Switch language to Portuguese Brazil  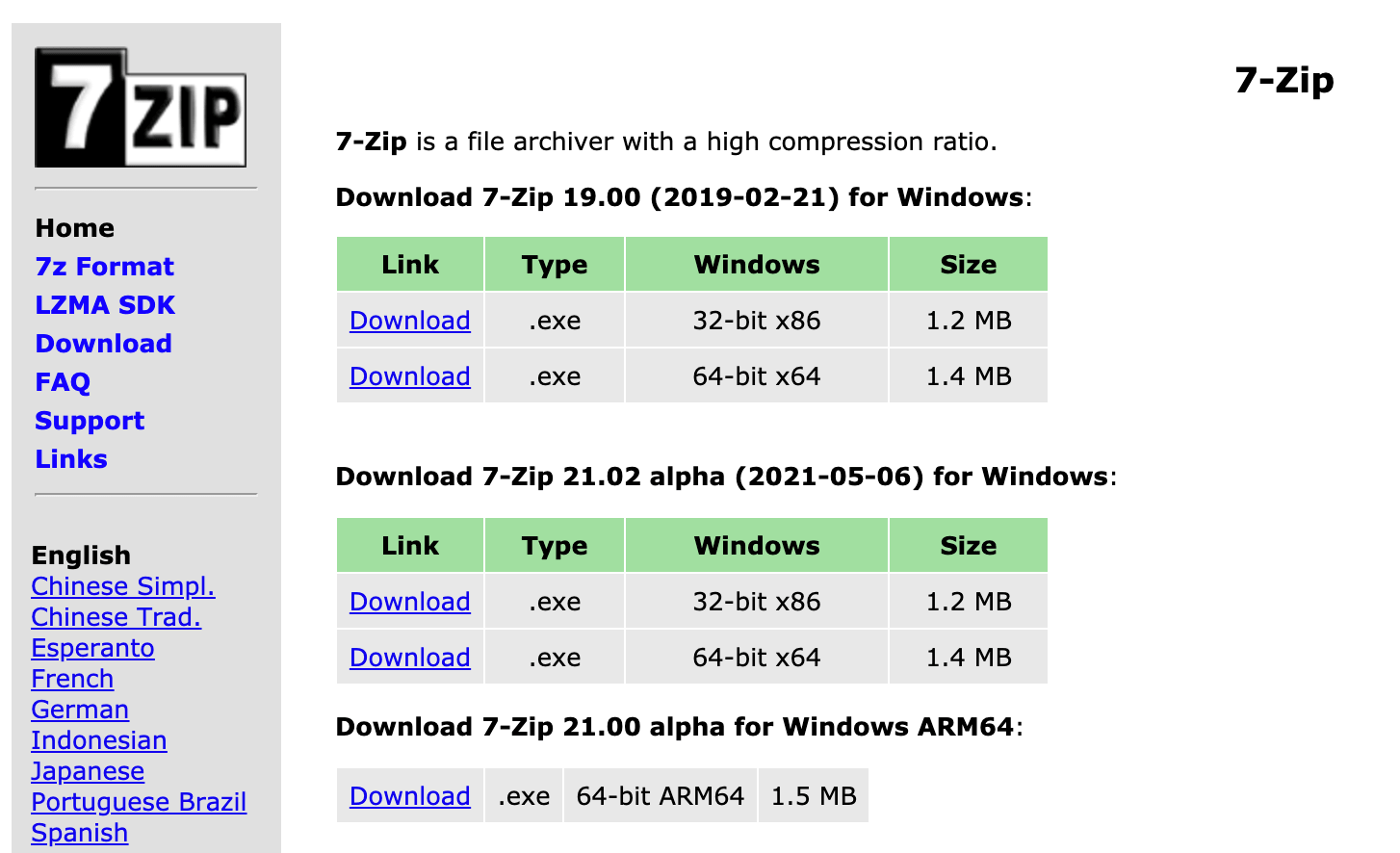tap(139, 802)
